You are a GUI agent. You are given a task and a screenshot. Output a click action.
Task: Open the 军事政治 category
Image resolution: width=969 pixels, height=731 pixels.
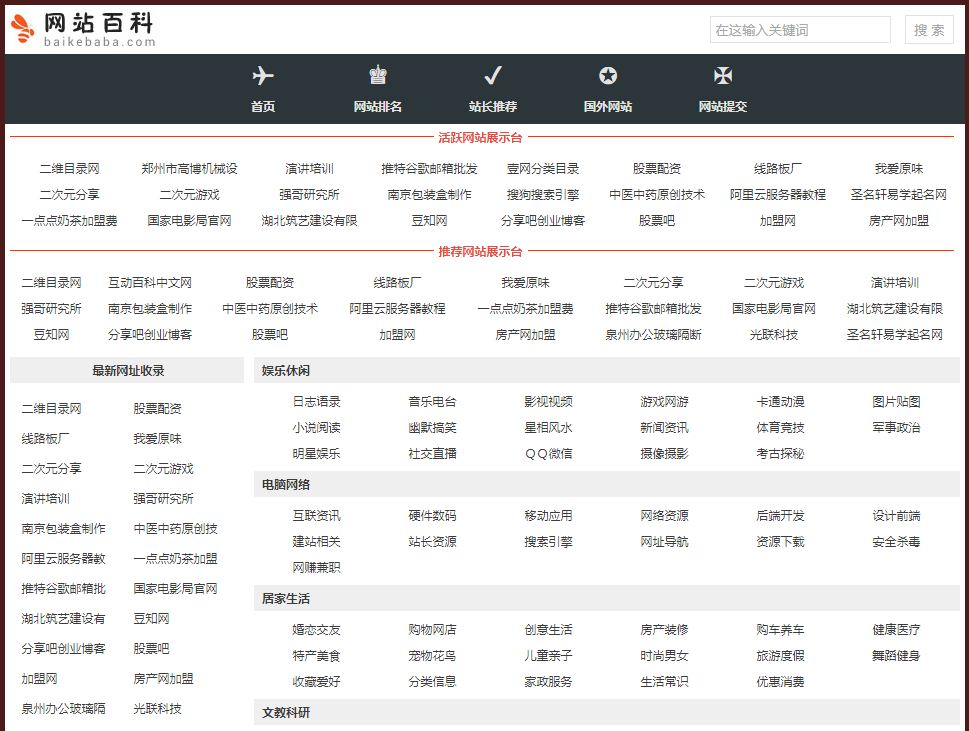(896, 428)
